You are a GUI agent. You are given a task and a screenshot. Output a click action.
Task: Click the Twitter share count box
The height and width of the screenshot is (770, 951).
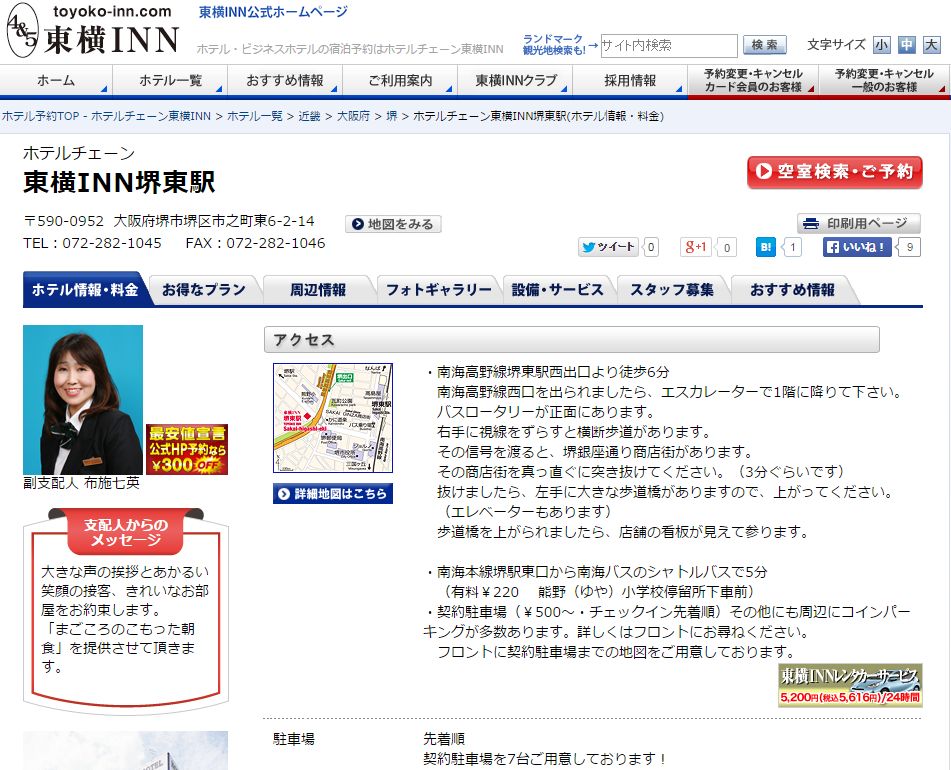click(651, 247)
